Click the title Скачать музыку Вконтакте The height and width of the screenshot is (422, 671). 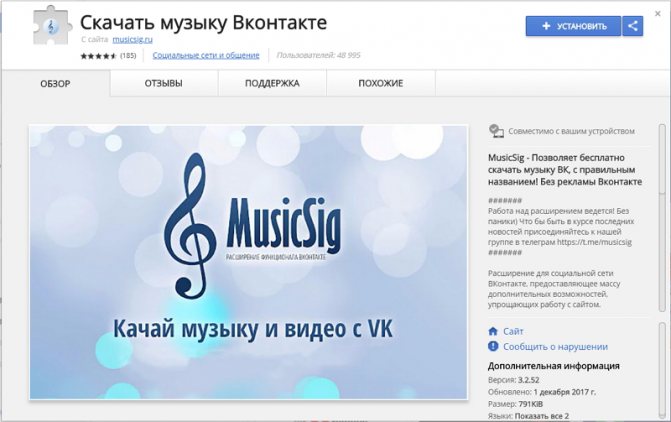[x=204, y=23]
